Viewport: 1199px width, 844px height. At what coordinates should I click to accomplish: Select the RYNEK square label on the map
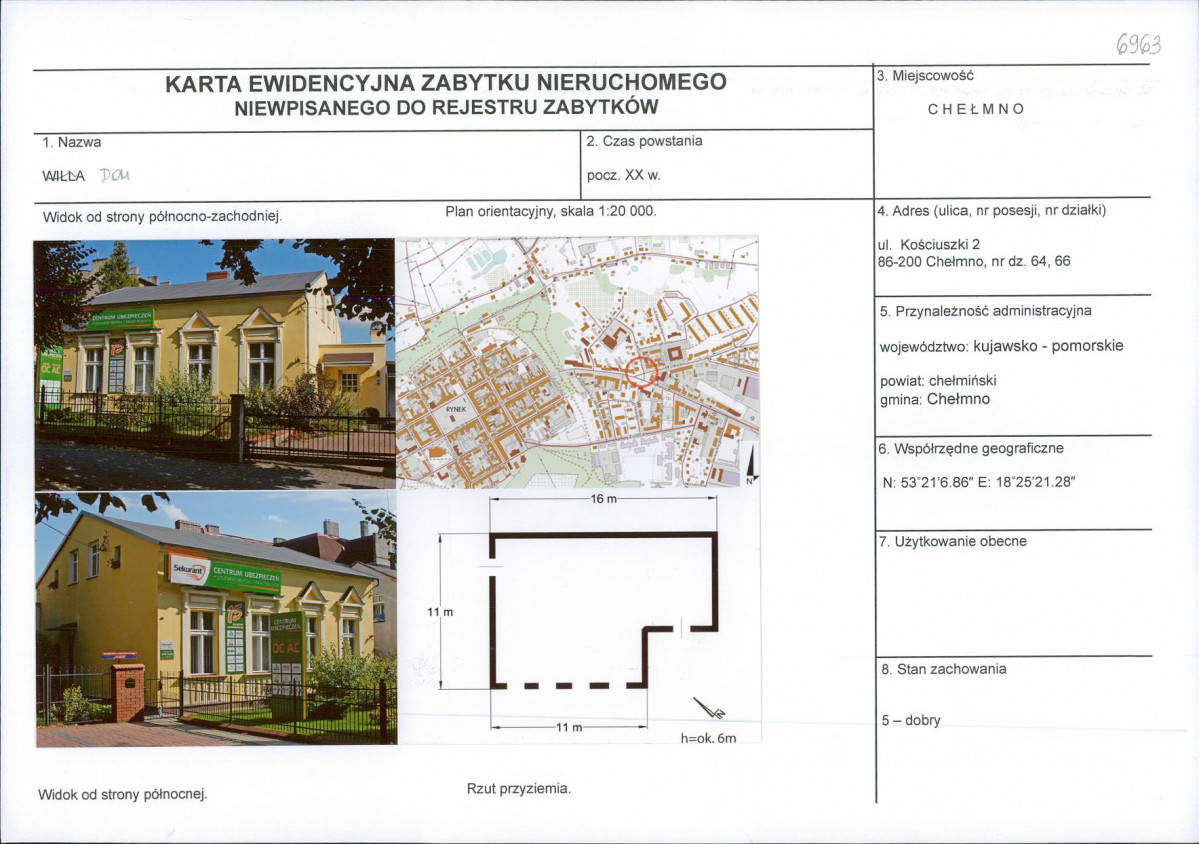pyautogui.click(x=455, y=410)
